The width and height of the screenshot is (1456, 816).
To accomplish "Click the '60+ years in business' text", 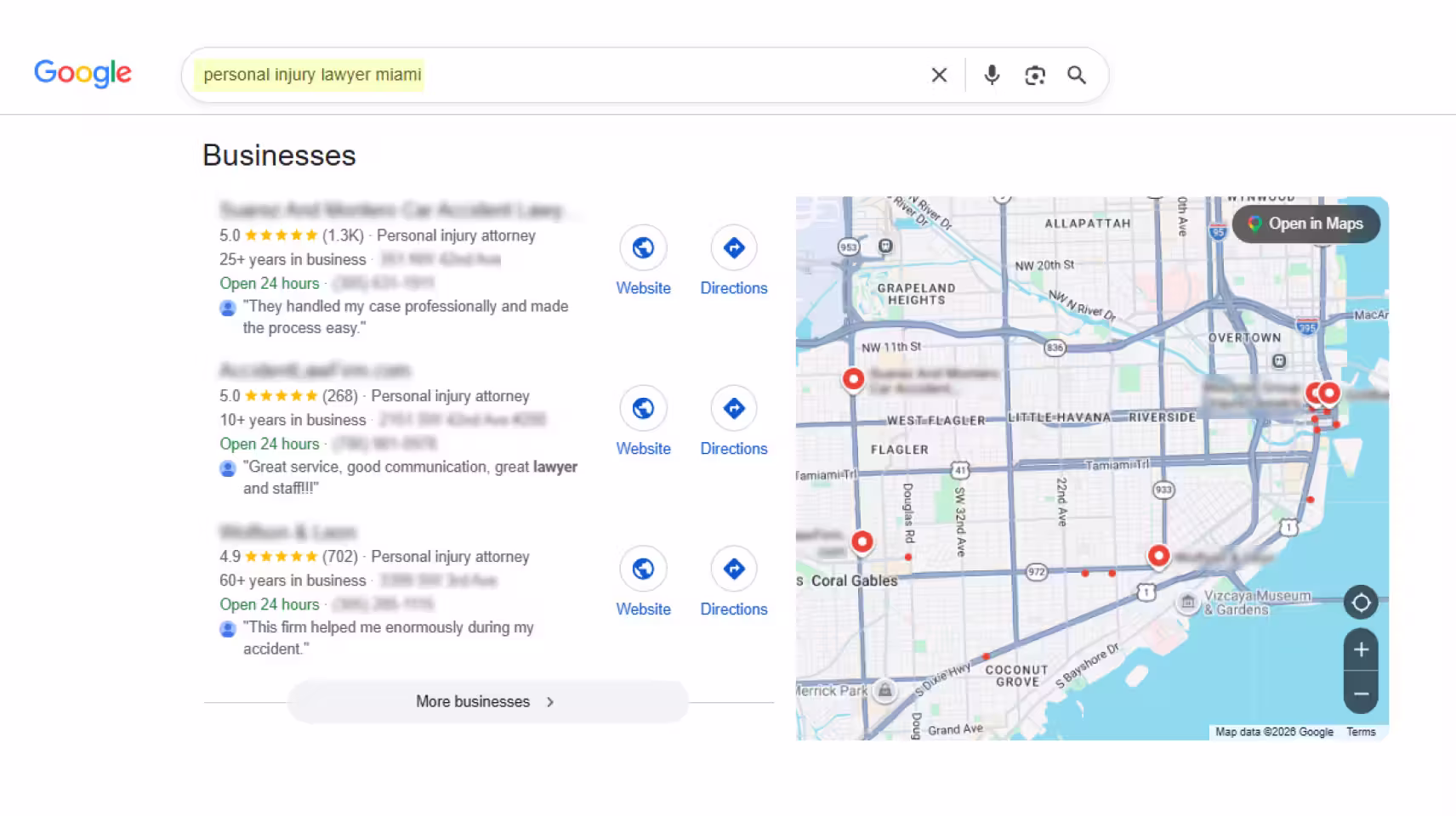I will tap(293, 581).
